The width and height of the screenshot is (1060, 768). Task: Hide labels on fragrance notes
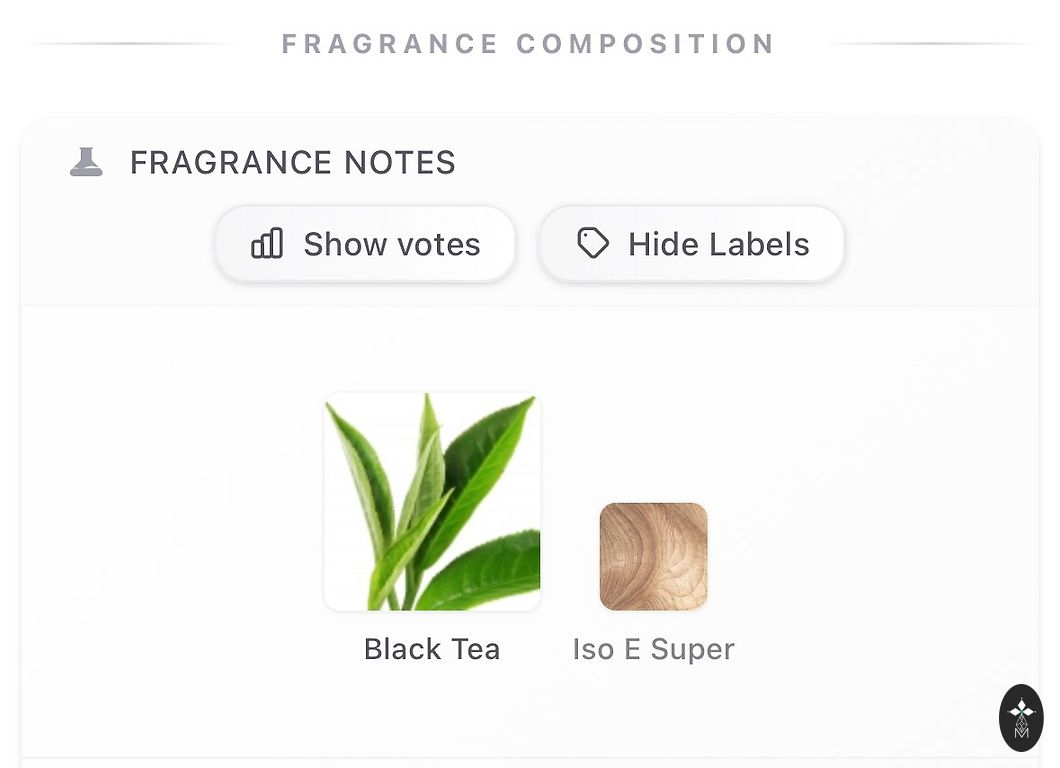point(691,244)
